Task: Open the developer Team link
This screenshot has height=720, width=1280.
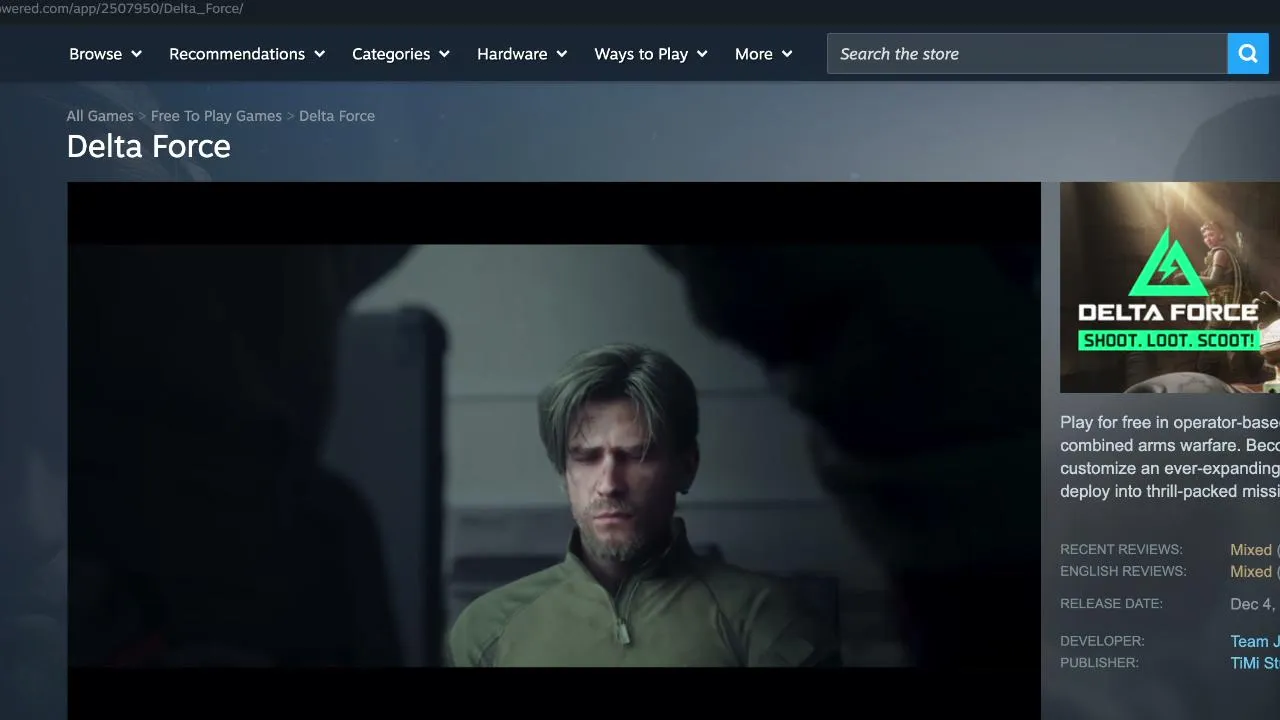Action: point(1254,641)
